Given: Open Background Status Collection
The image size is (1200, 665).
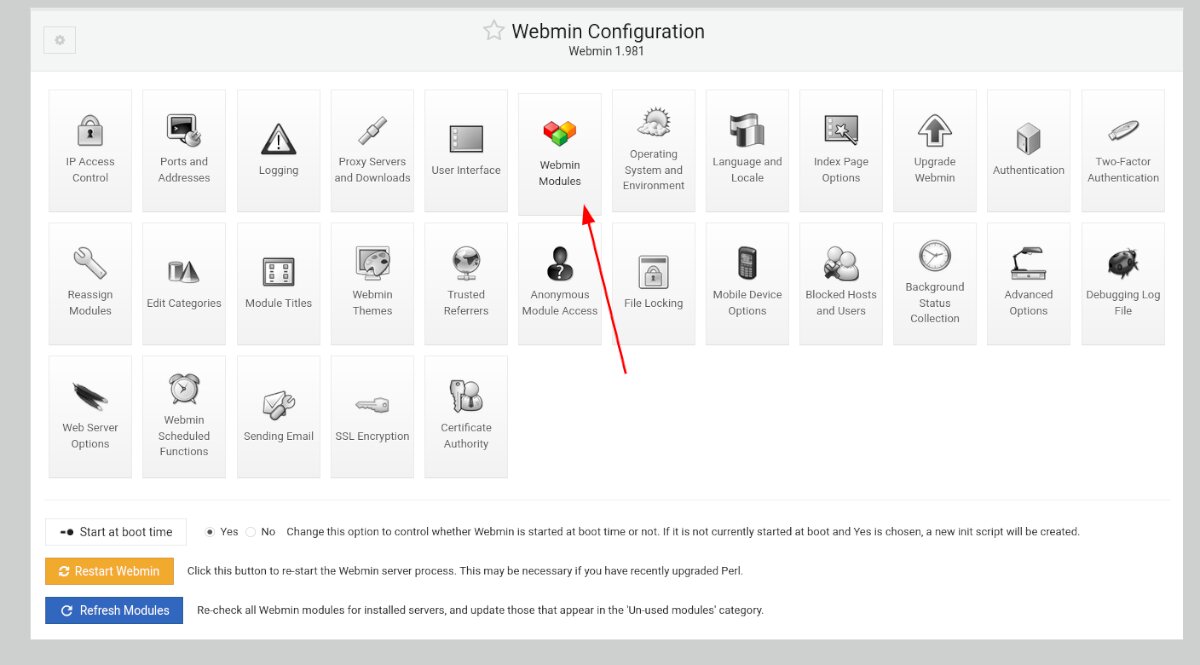Looking at the screenshot, I should tap(935, 283).
